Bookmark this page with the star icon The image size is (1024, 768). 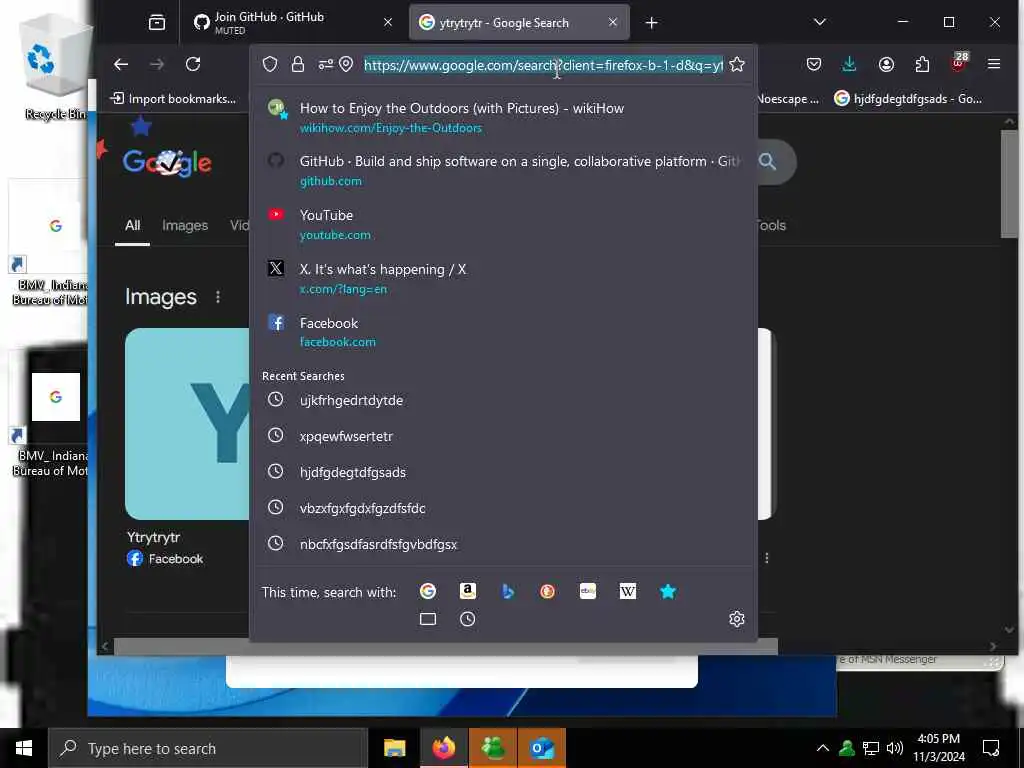click(737, 64)
